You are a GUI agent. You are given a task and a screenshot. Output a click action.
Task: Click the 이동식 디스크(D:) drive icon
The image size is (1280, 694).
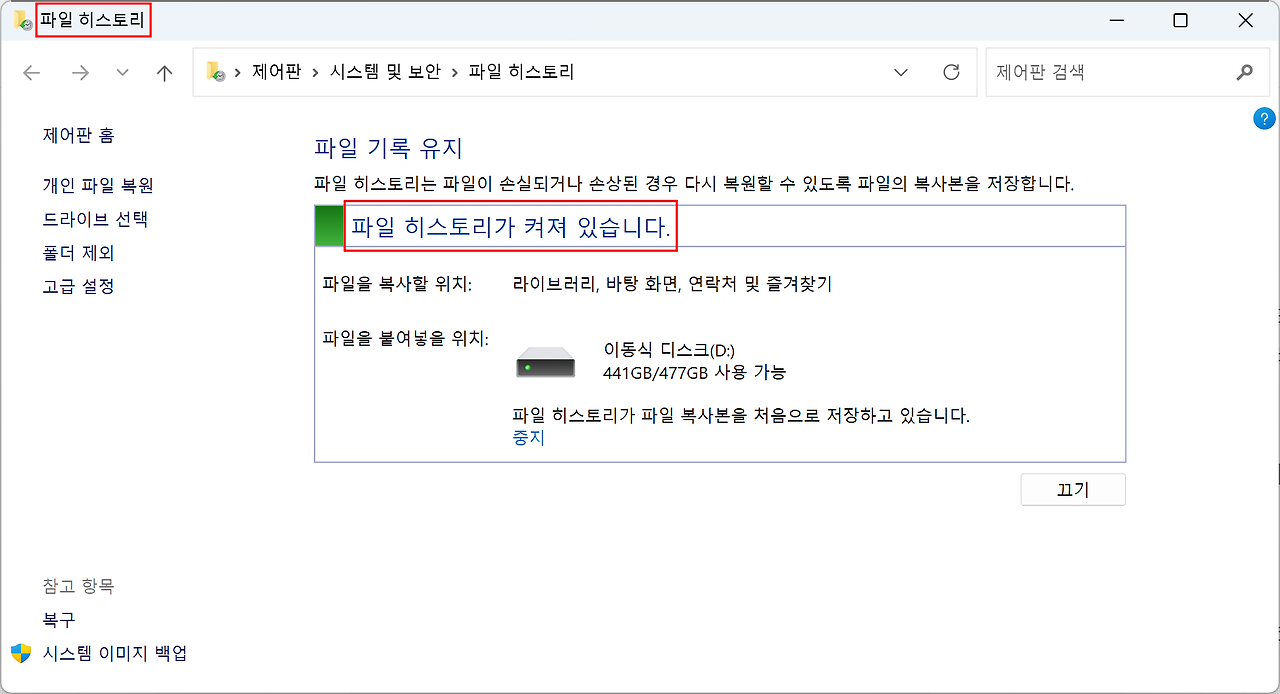(x=545, y=362)
